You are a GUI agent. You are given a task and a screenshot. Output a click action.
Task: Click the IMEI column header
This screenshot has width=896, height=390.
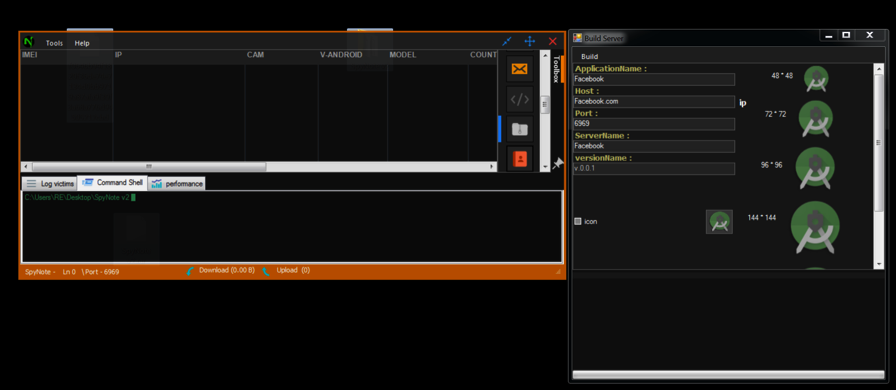click(x=30, y=55)
